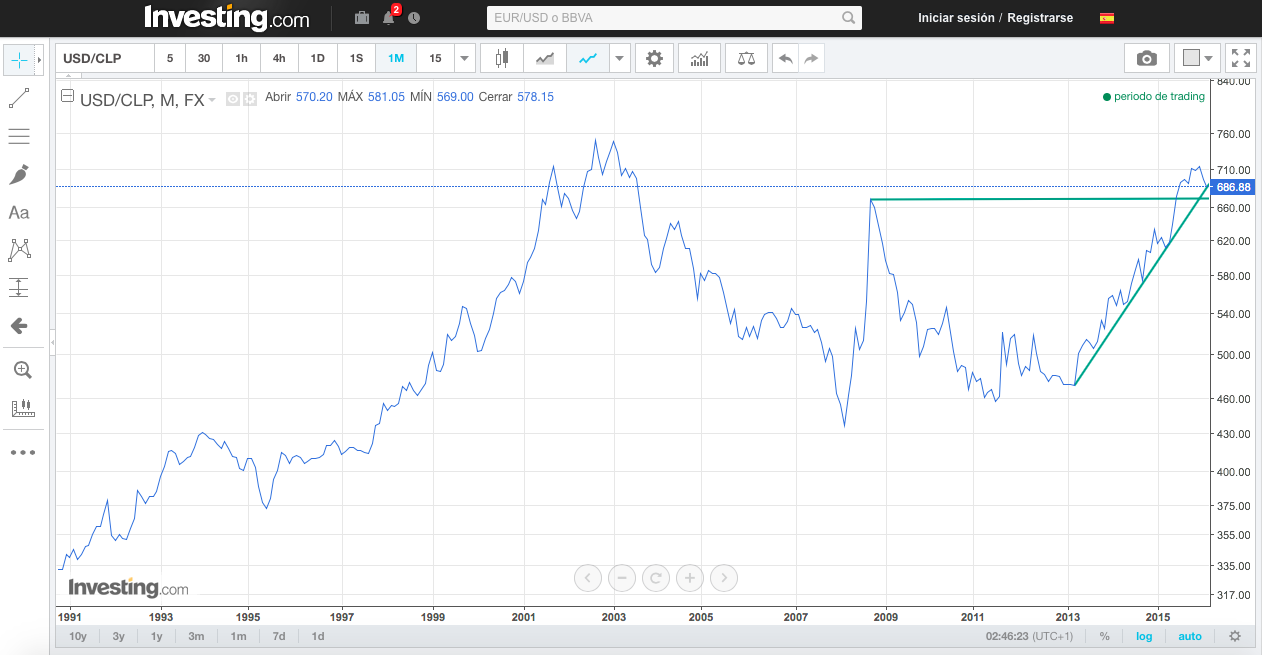Click the left arrow marker tool
The height and width of the screenshot is (655, 1262).
pos(19,326)
